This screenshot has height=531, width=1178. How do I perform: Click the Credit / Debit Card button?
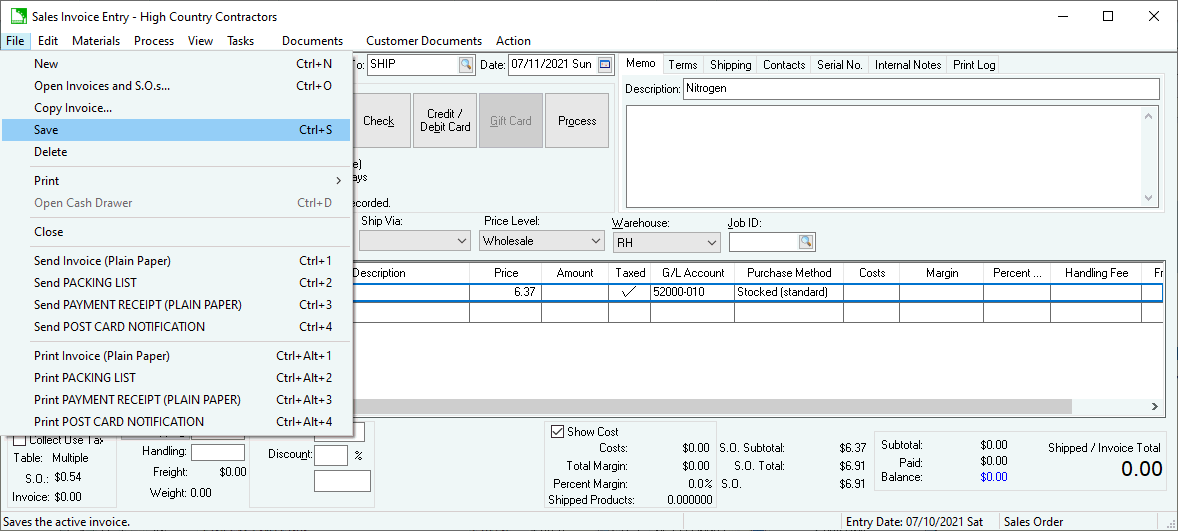pyautogui.click(x=445, y=121)
